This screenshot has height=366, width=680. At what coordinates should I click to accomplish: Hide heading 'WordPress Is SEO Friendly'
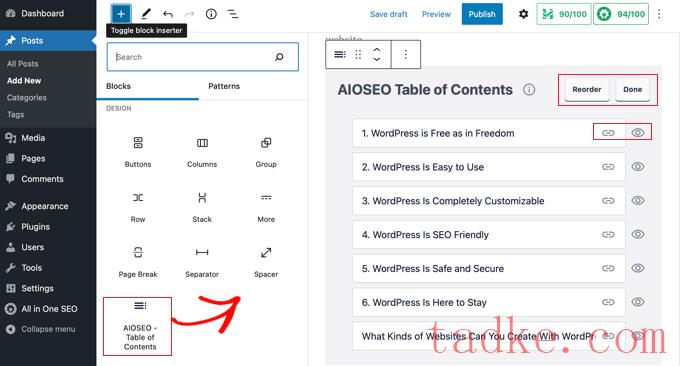638,234
